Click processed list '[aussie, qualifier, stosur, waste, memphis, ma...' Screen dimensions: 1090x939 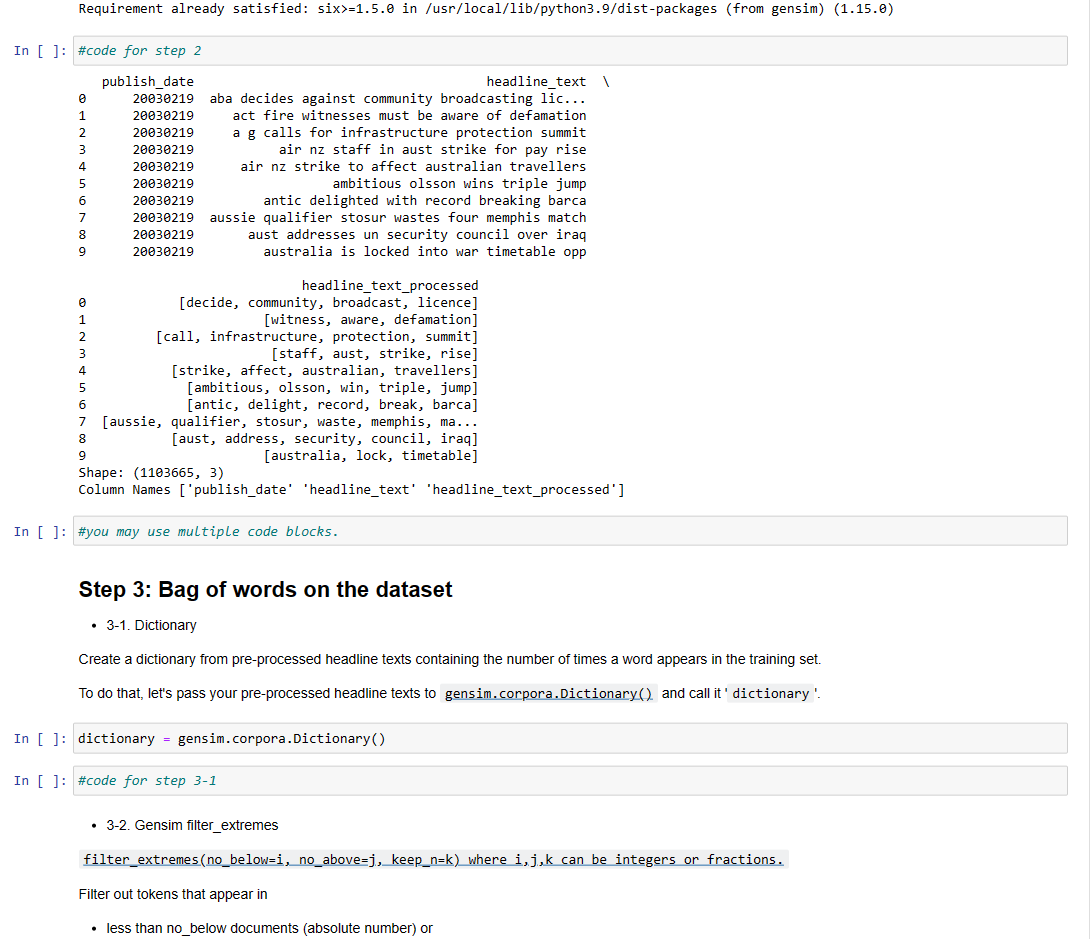[x=290, y=422]
